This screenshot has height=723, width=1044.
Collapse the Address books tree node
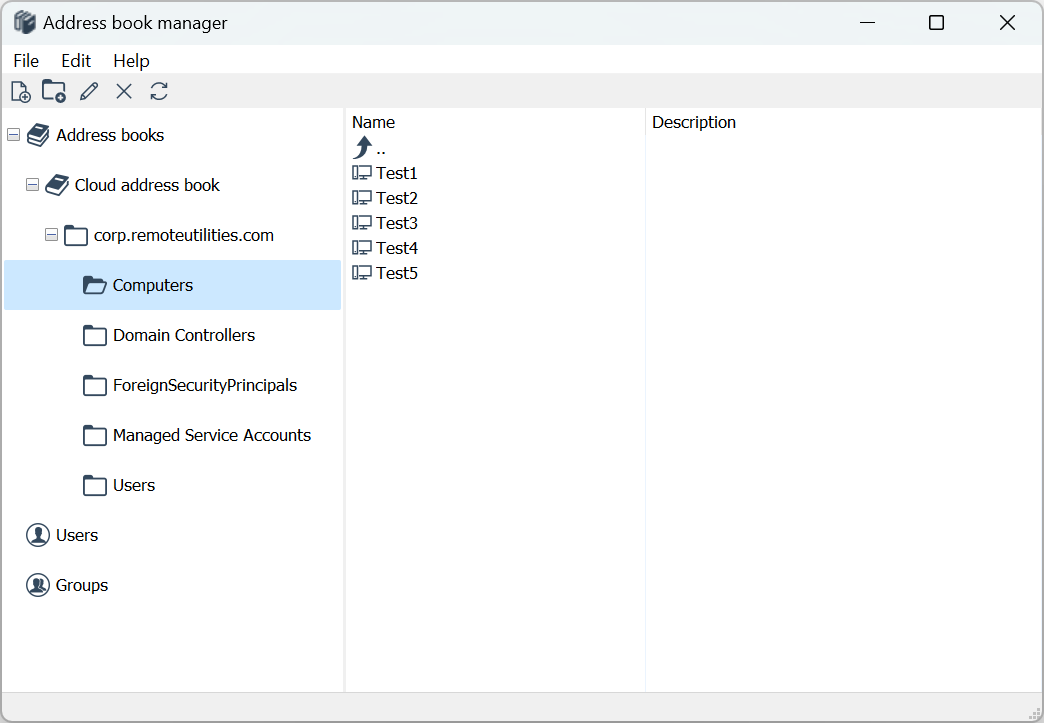click(13, 135)
